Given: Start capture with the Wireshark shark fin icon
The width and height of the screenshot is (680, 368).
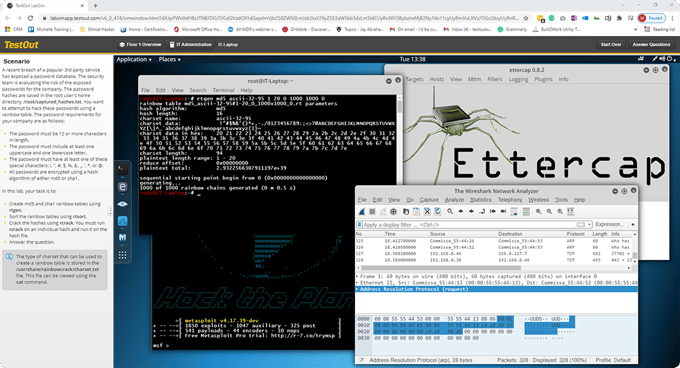Looking at the screenshot, I should pyautogui.click(x=362, y=212).
